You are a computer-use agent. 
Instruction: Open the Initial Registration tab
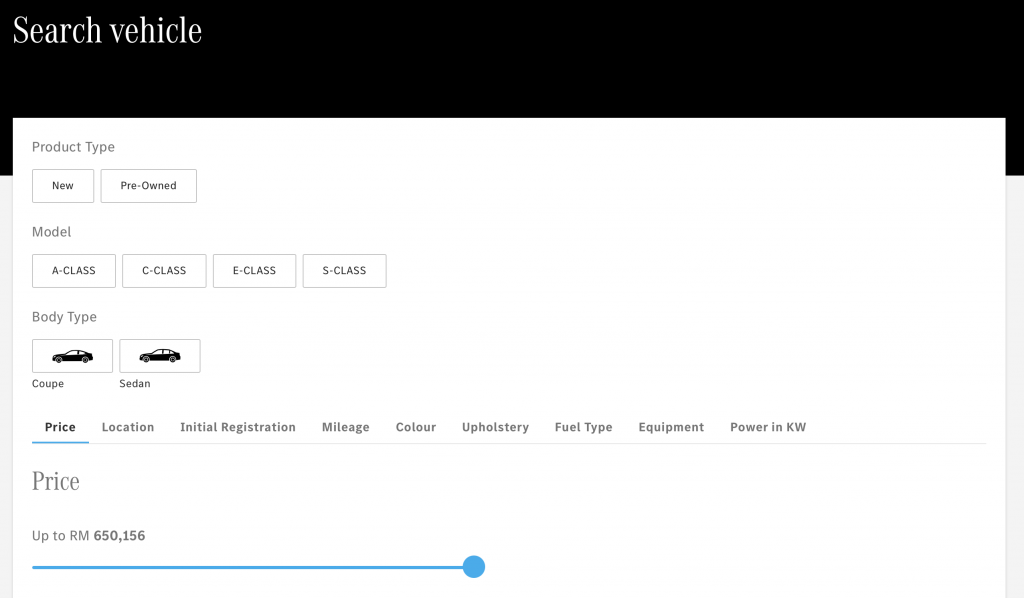(238, 427)
